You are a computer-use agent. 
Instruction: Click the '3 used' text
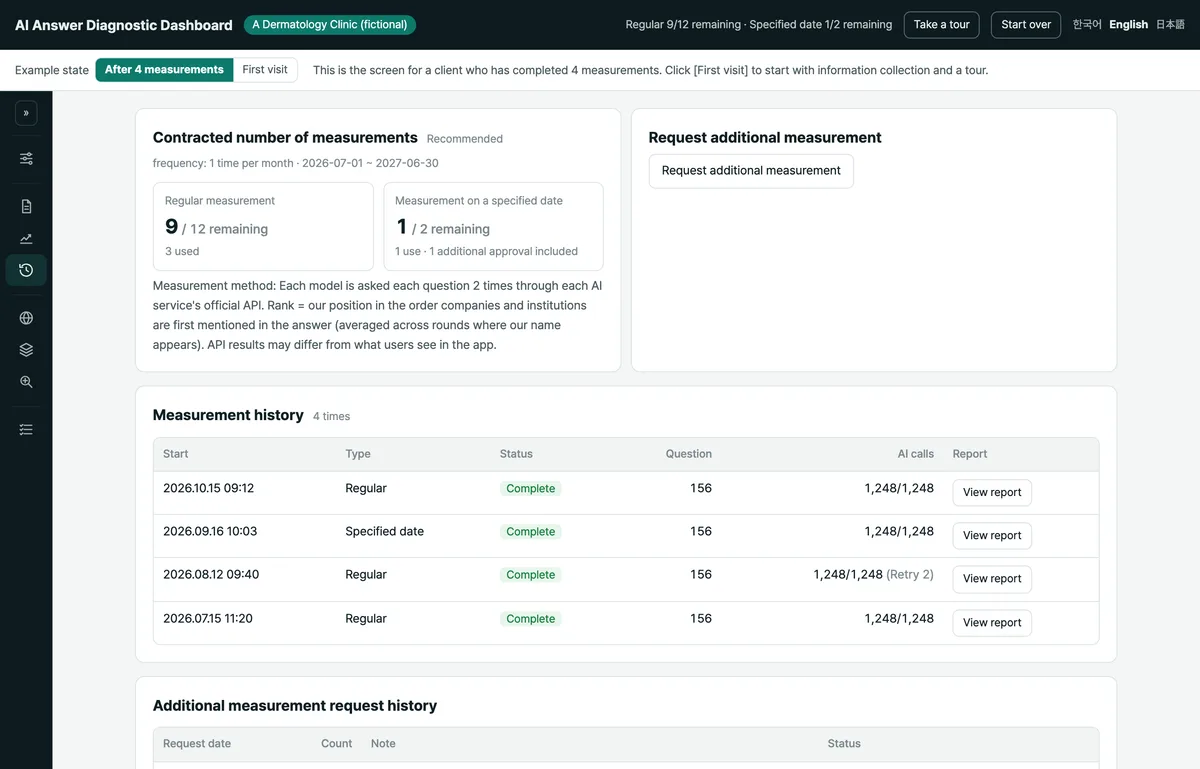(x=182, y=252)
